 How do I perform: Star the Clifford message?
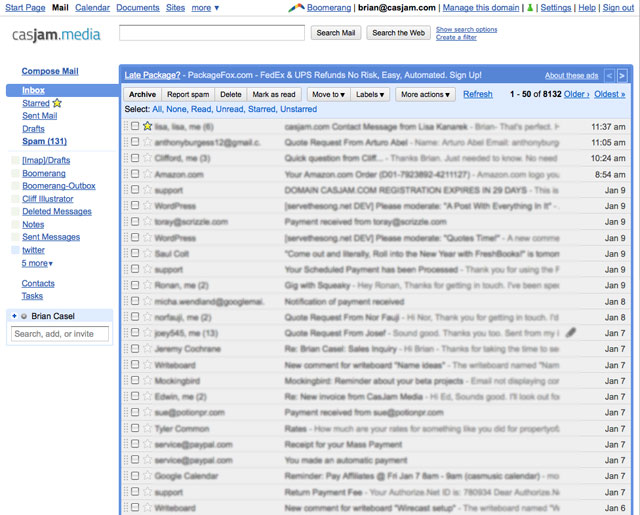click(147, 158)
